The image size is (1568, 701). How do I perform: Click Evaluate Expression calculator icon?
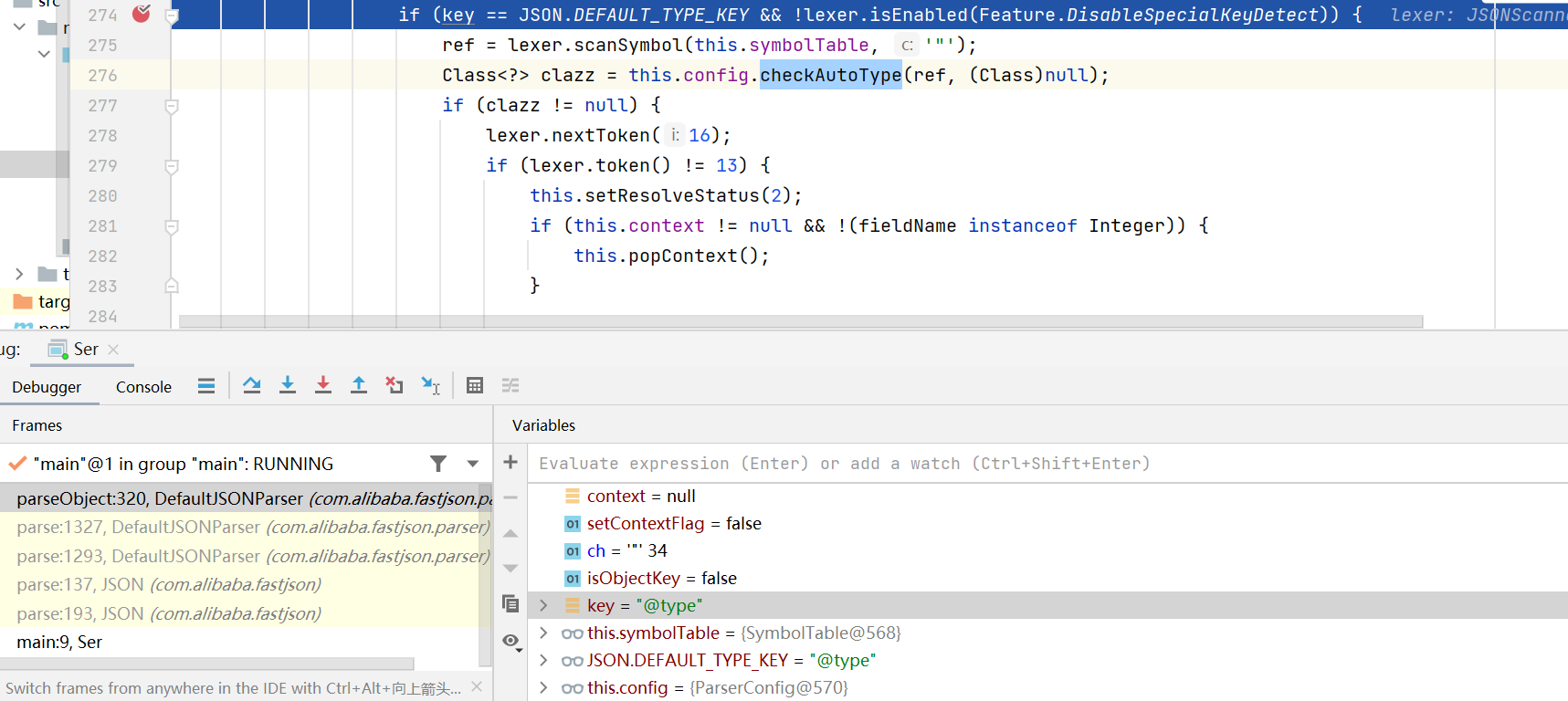click(x=475, y=386)
